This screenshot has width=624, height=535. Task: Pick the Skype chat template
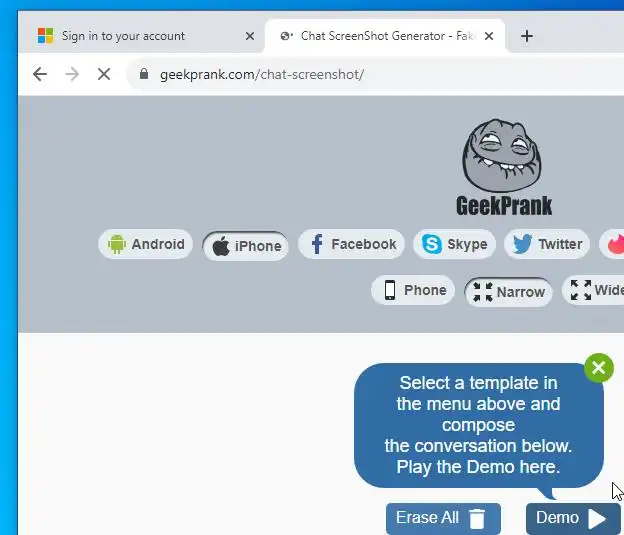(454, 244)
